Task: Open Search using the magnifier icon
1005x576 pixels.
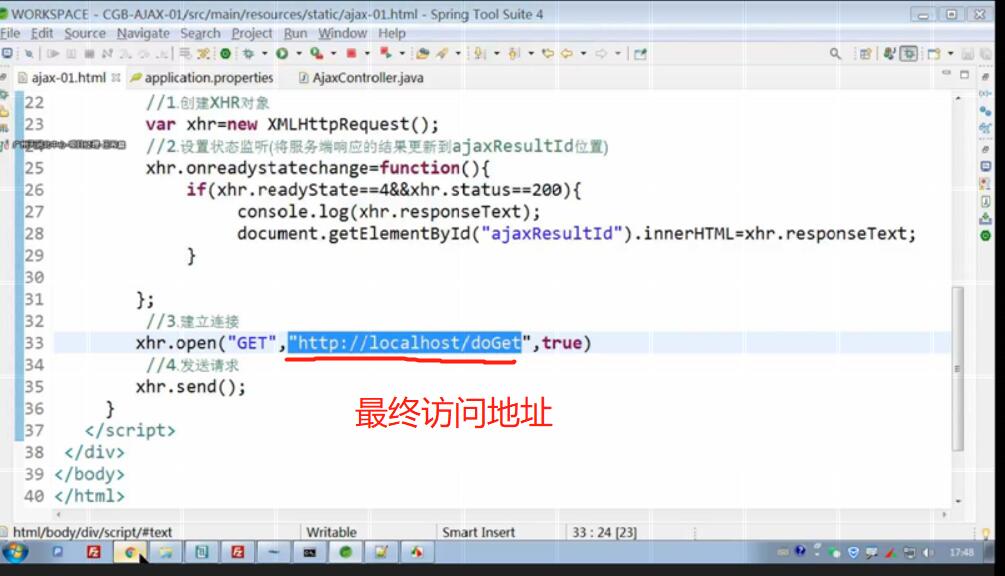Action: (834, 55)
